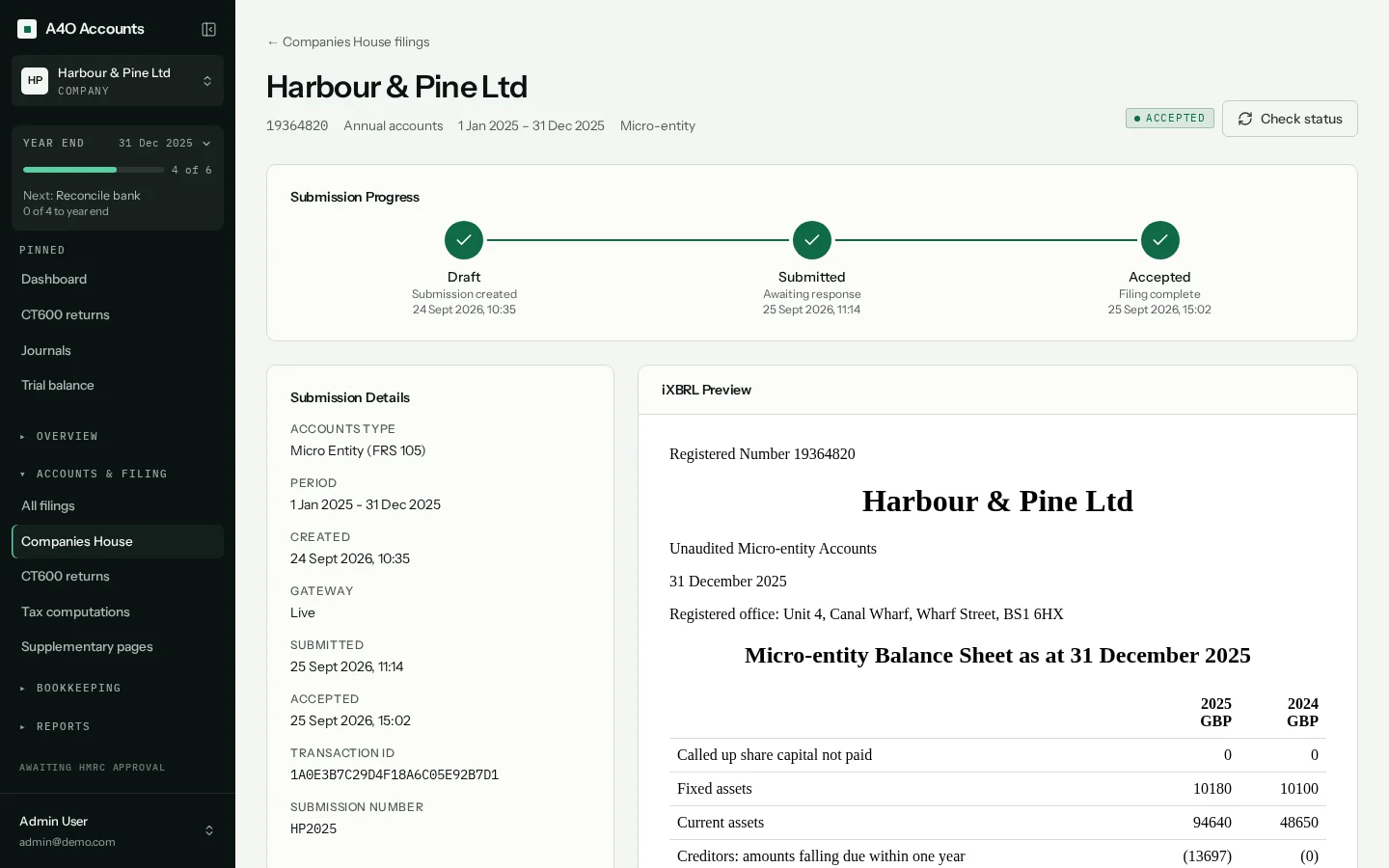
Task: Click the refresh icon in Check status
Action: pos(1245,119)
